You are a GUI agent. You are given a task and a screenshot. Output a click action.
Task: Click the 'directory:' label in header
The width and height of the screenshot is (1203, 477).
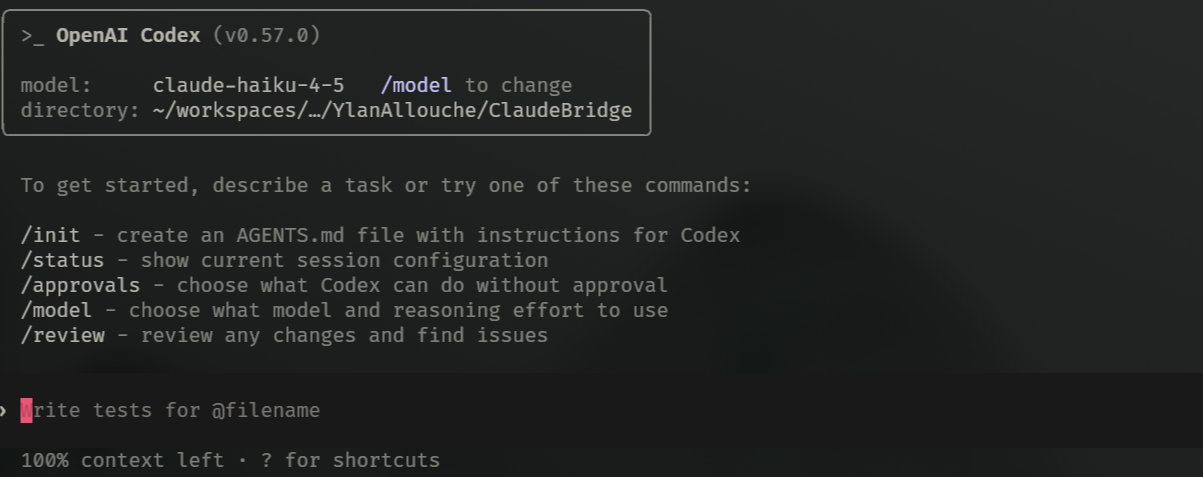[80, 111]
